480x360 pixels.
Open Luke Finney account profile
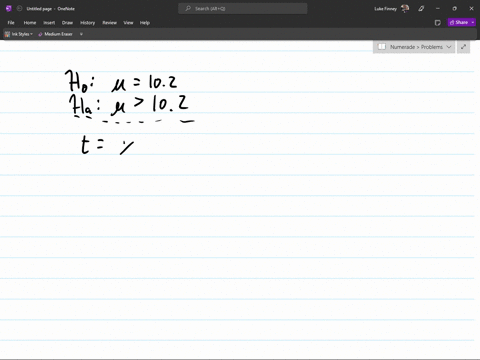pyautogui.click(x=392, y=9)
